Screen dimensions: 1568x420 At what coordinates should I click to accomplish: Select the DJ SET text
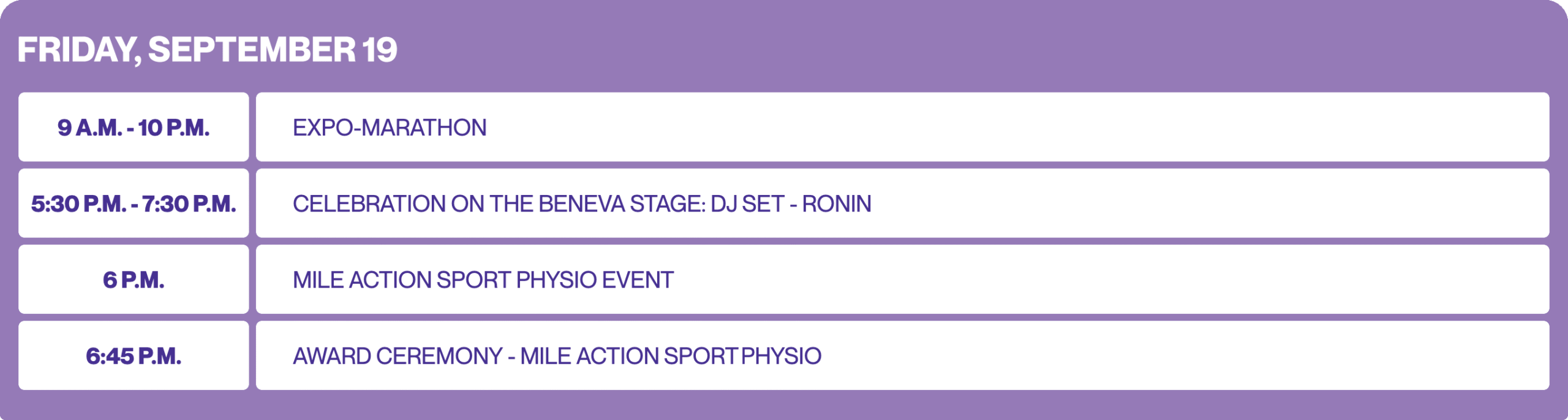coord(747,204)
